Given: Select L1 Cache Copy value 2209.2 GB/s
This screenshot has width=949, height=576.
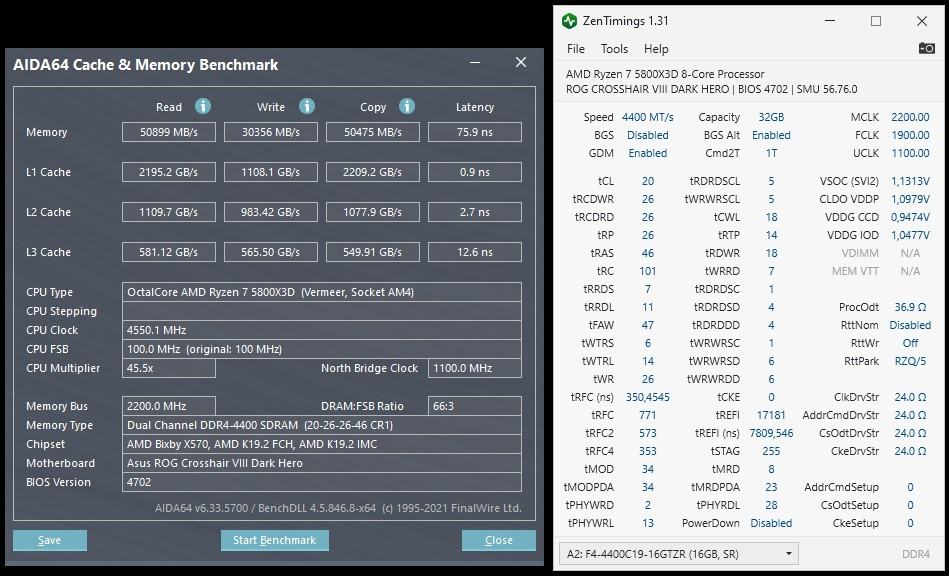Looking at the screenshot, I should [x=373, y=172].
